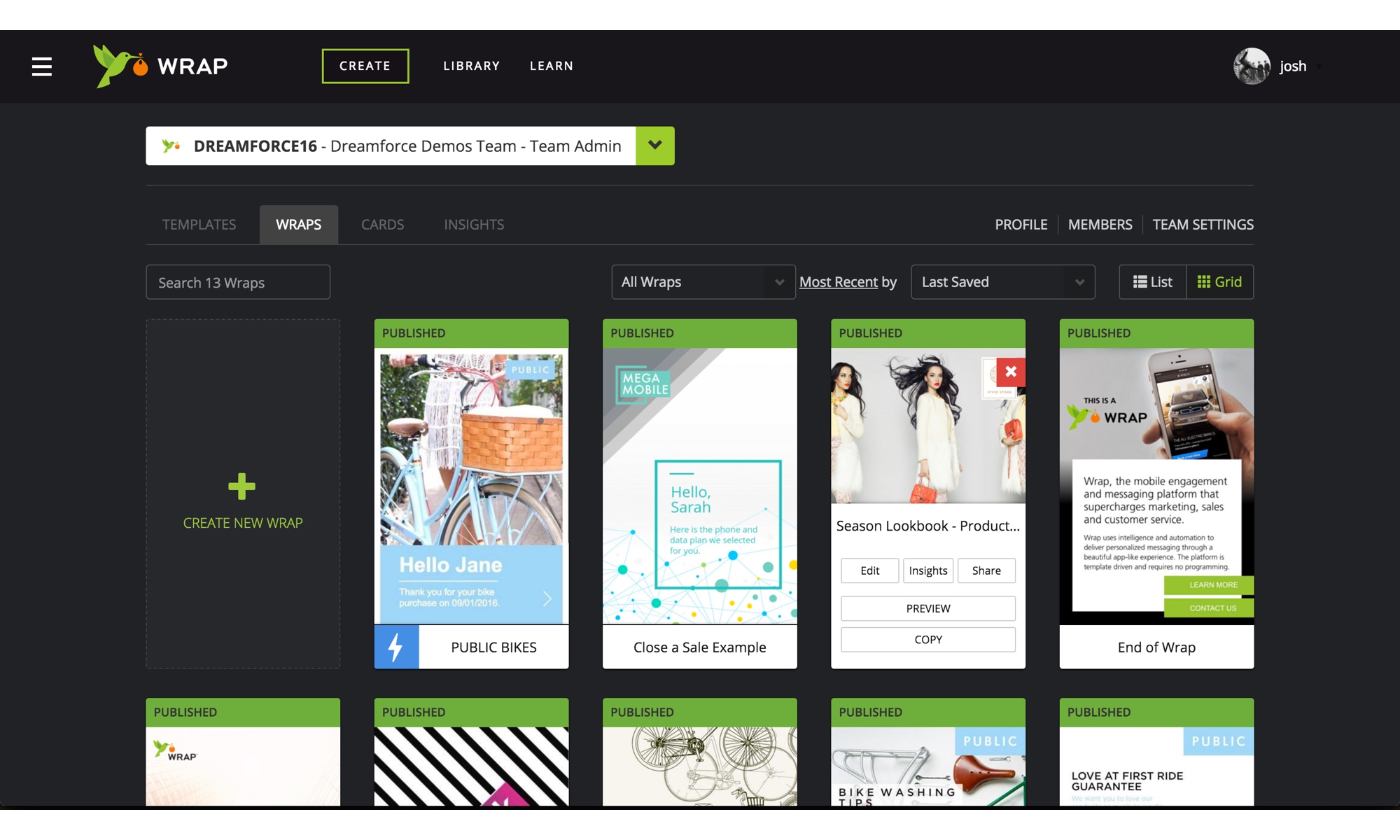This screenshot has width=1400, height=840.
Task: Open the Close a Sale Example thumbnail
Action: point(700,486)
